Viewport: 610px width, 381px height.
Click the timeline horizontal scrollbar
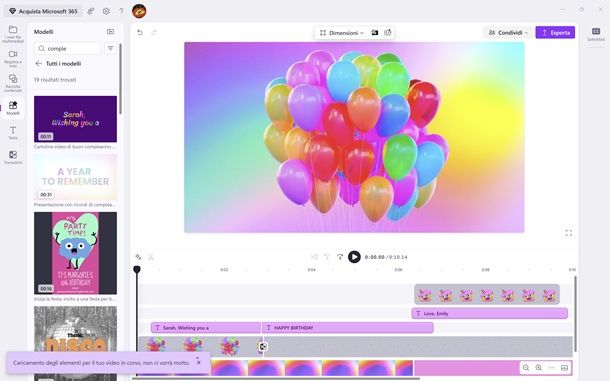[x=276, y=378]
